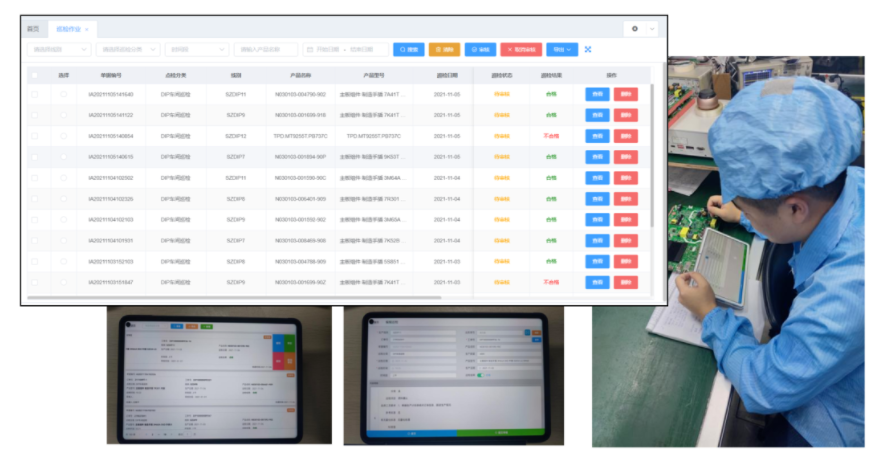
Task: Click the calendar icon in date range field
Action: pos(310,49)
